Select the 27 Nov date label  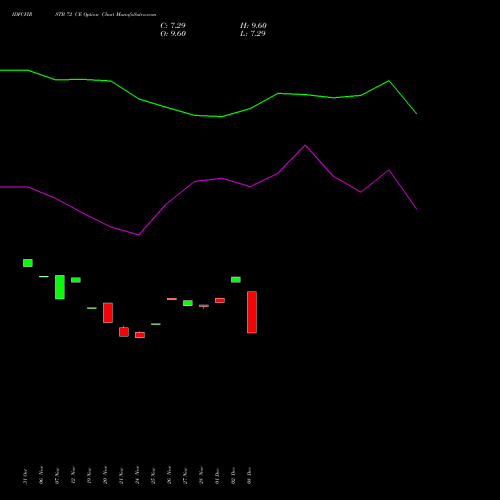185,475
